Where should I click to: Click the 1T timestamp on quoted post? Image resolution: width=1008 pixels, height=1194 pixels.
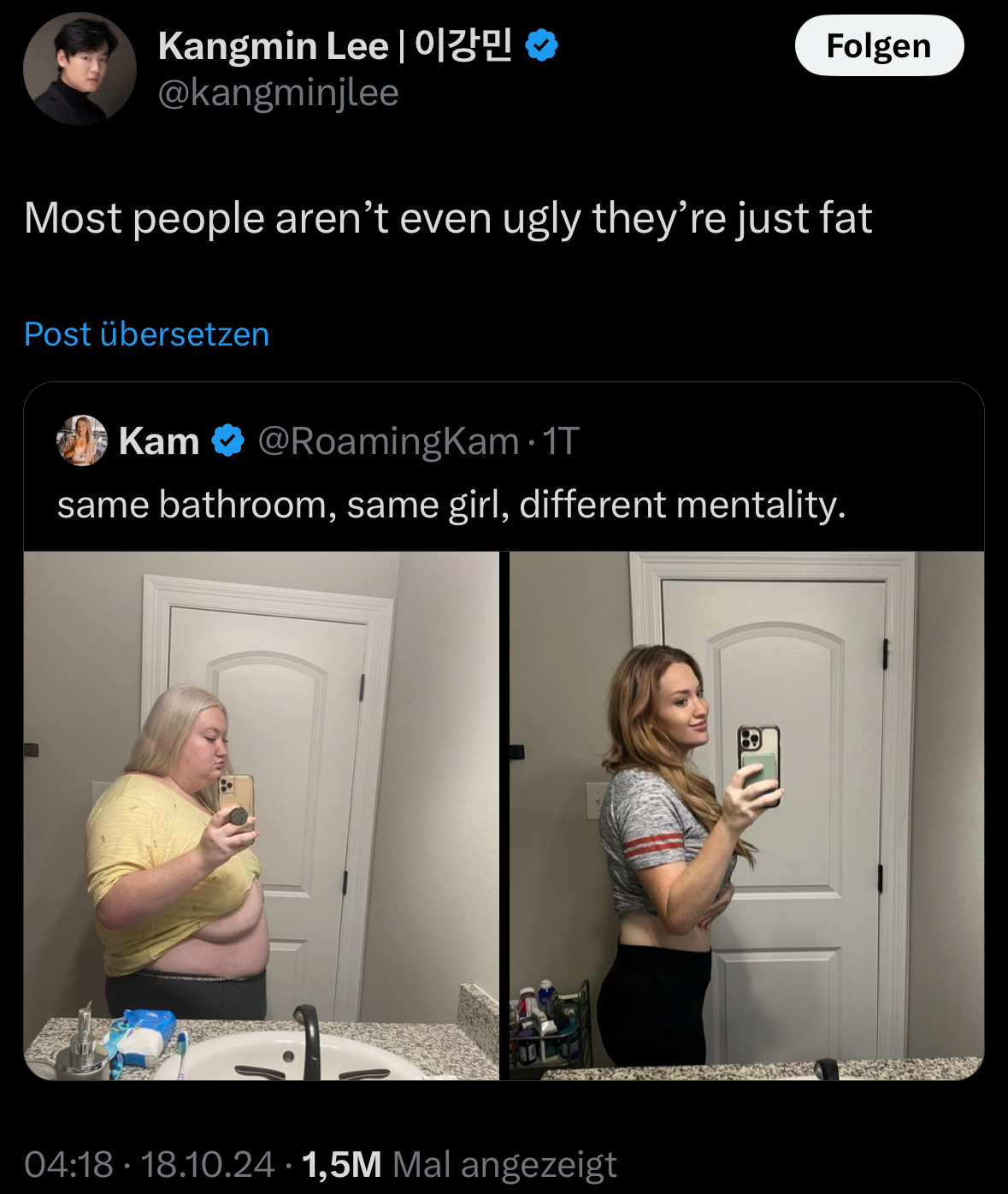(x=561, y=441)
